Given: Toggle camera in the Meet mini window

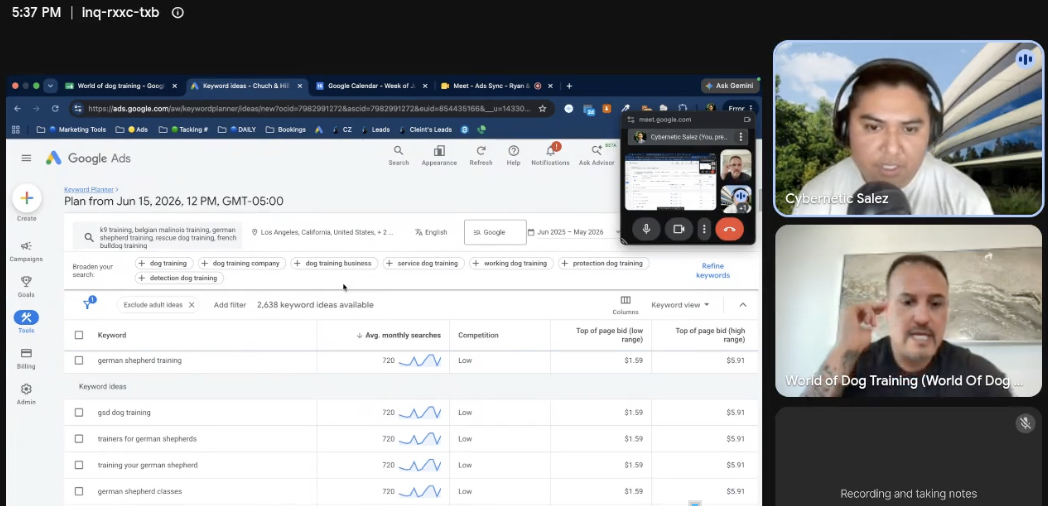Looking at the screenshot, I should pyautogui.click(x=678, y=229).
